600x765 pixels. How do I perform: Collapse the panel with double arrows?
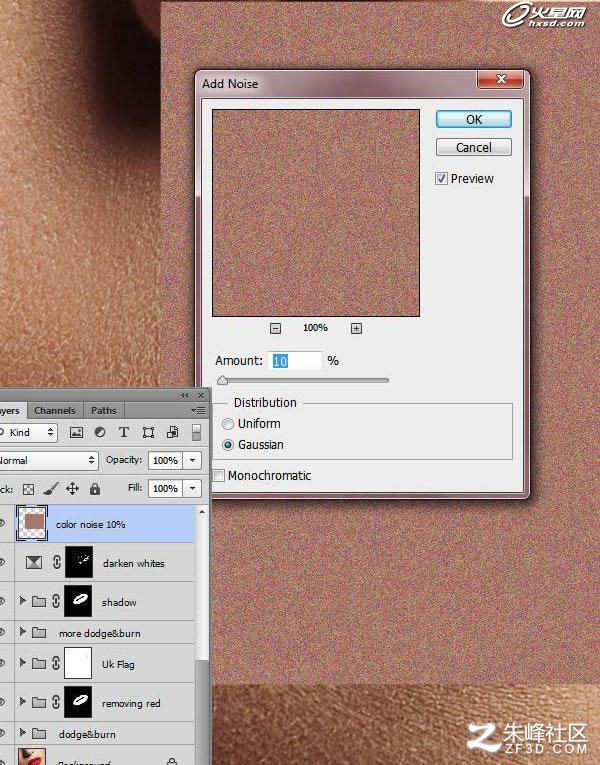[184, 395]
